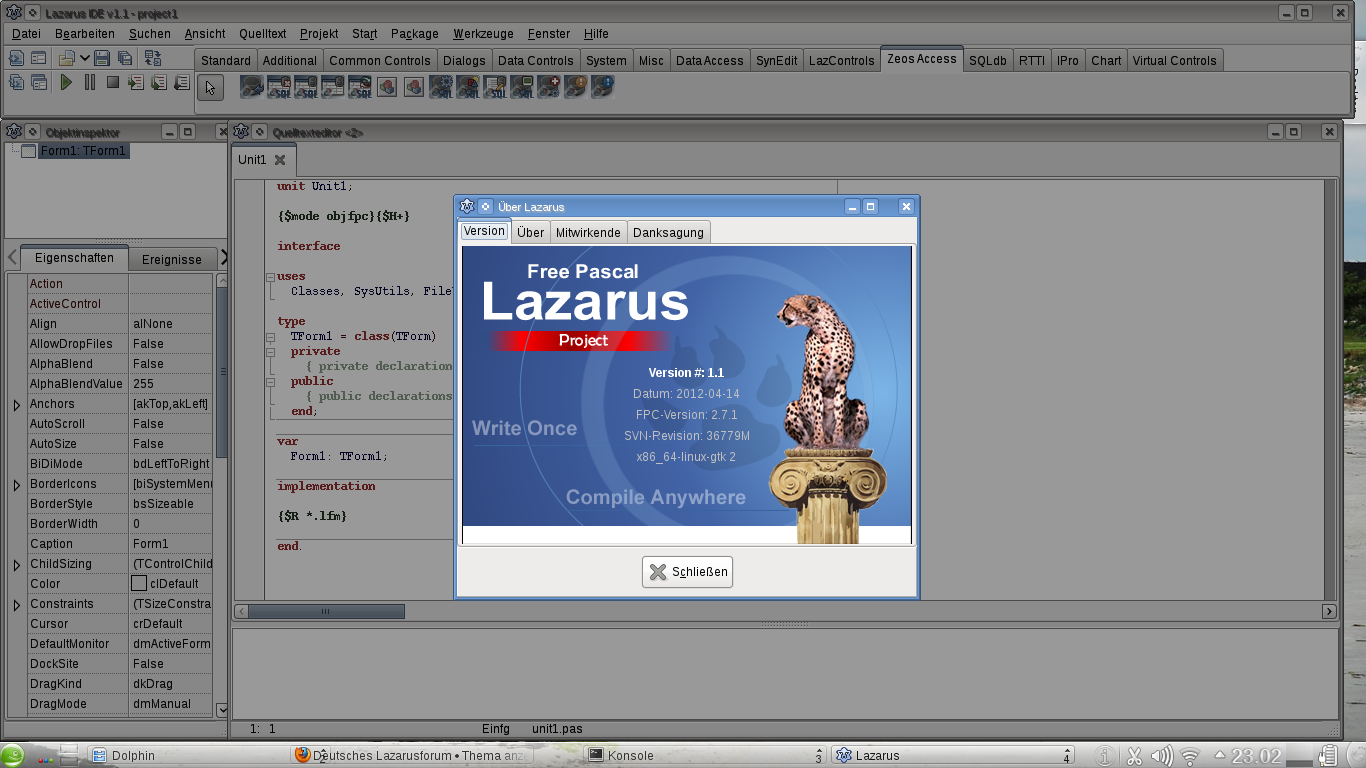Click the Color property clDefault swatch
Image resolution: width=1366 pixels, height=768 pixels.
click(139, 584)
